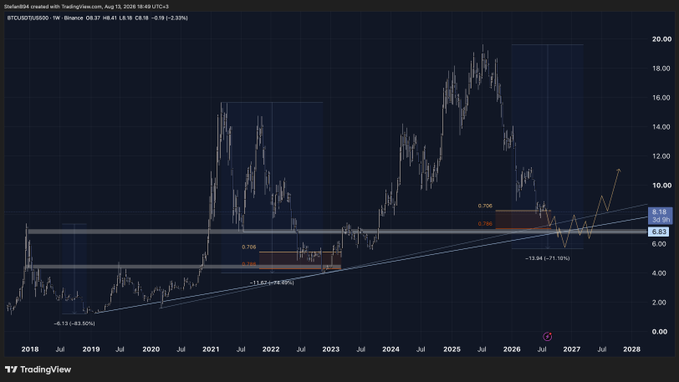The image size is (679, 382).
Task: Click the close value C8.18
Action: (142, 18)
